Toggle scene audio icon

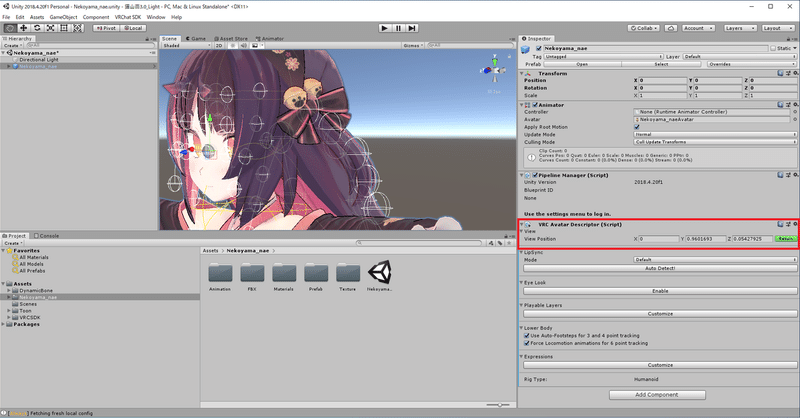(243, 45)
